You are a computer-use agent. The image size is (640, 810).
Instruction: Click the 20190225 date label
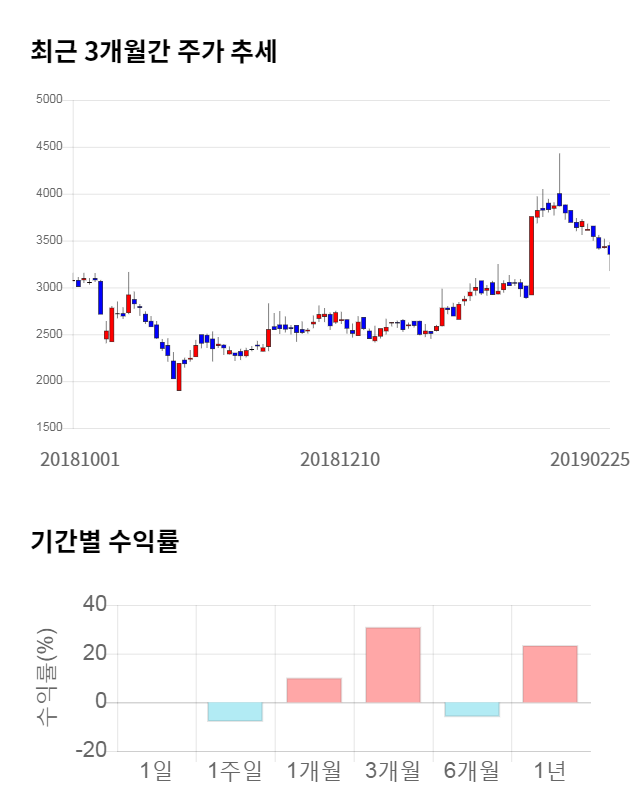pos(590,459)
